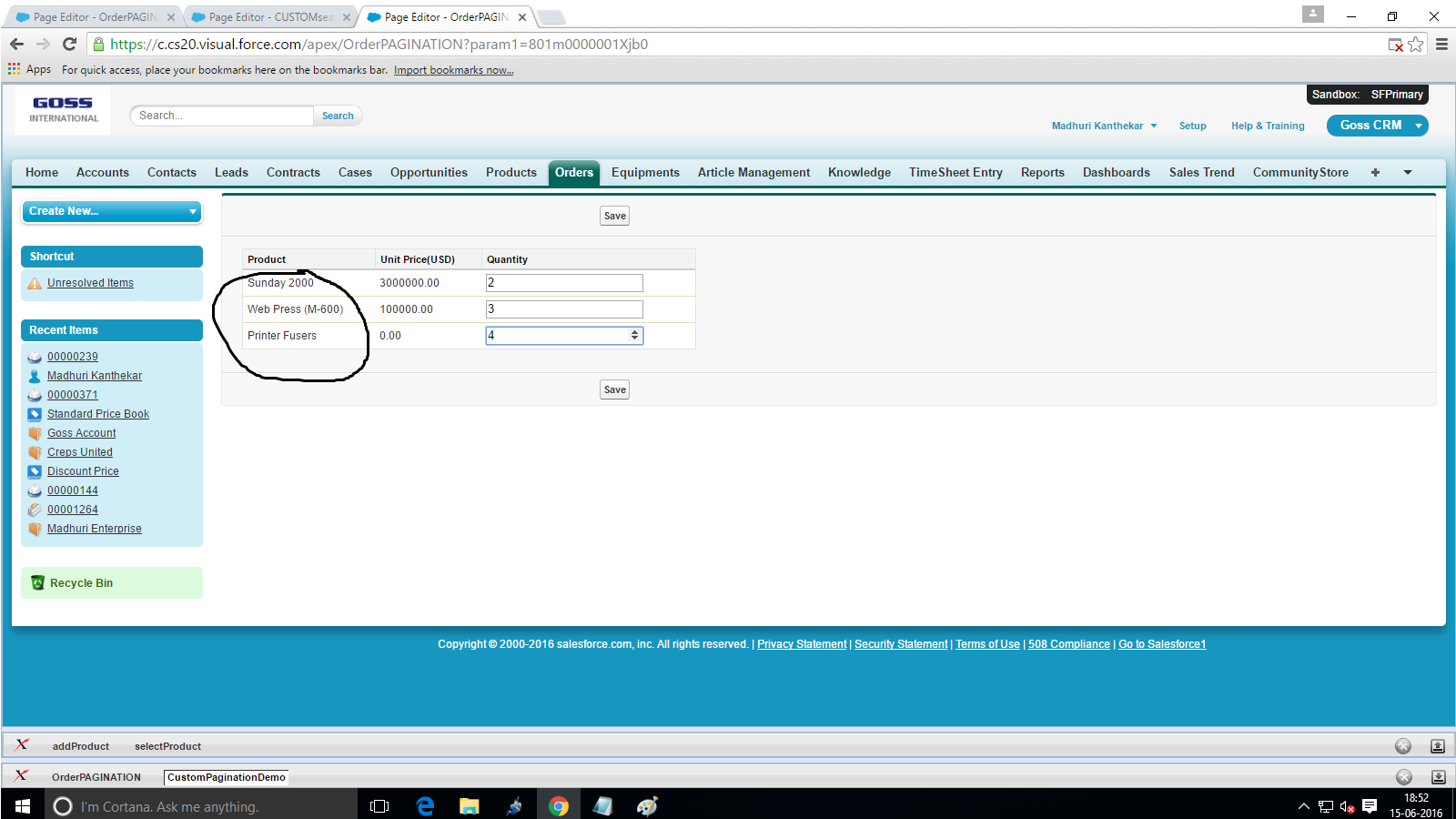Expand the addProduct footer panel with arrow icon
Screen dimensions: 1456x819
click(x=1438, y=746)
